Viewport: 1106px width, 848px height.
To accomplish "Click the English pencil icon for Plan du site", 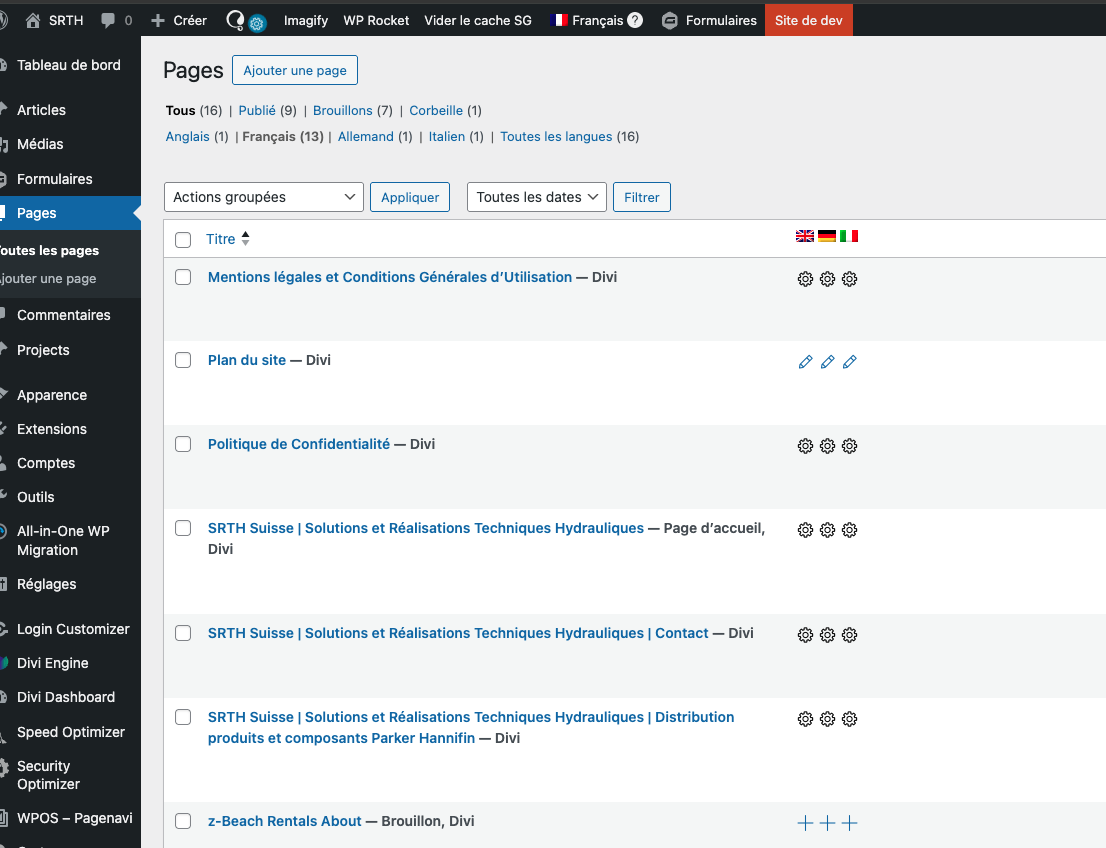I will pyautogui.click(x=805, y=362).
